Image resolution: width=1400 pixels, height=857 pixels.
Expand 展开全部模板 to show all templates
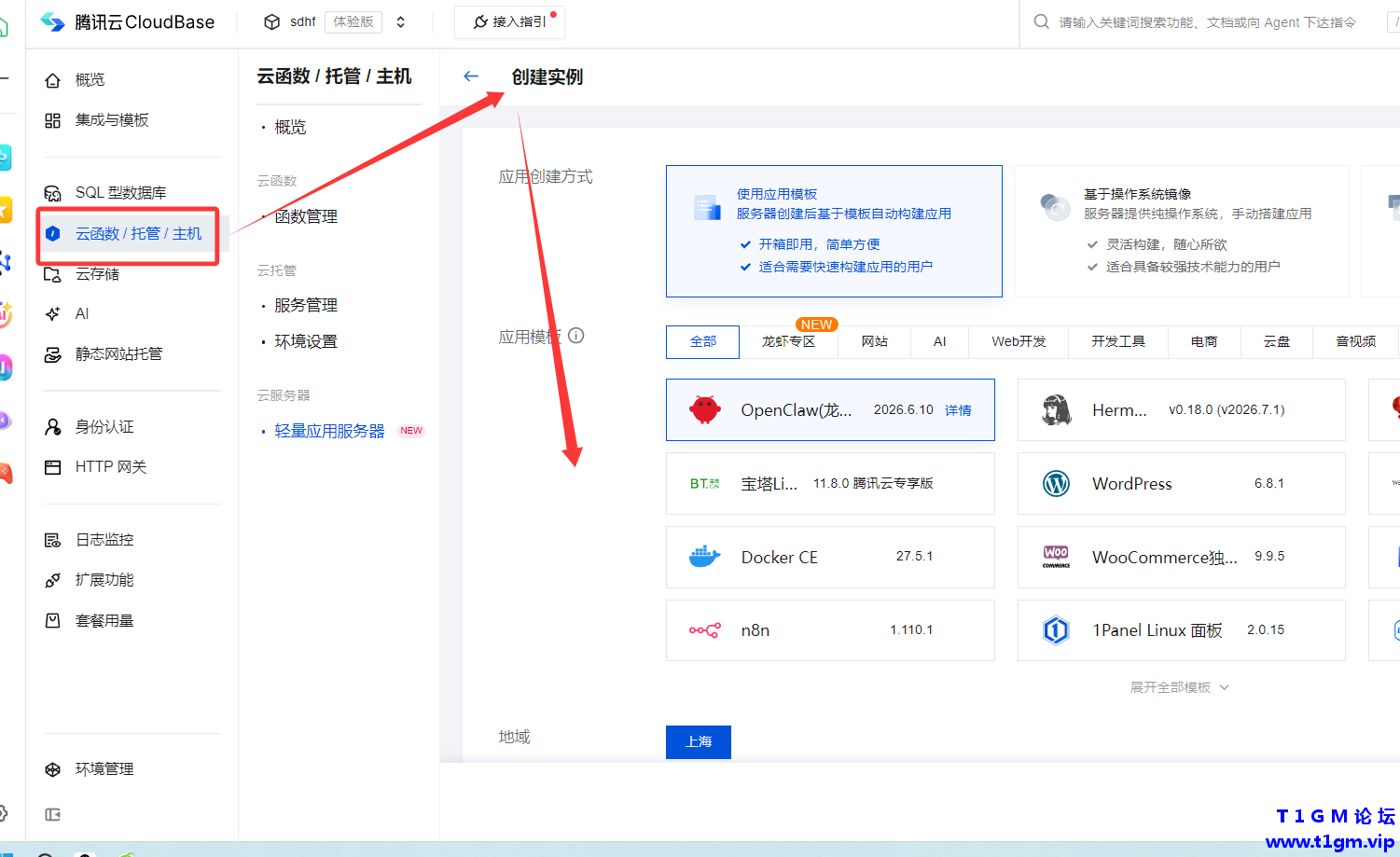(x=1180, y=687)
